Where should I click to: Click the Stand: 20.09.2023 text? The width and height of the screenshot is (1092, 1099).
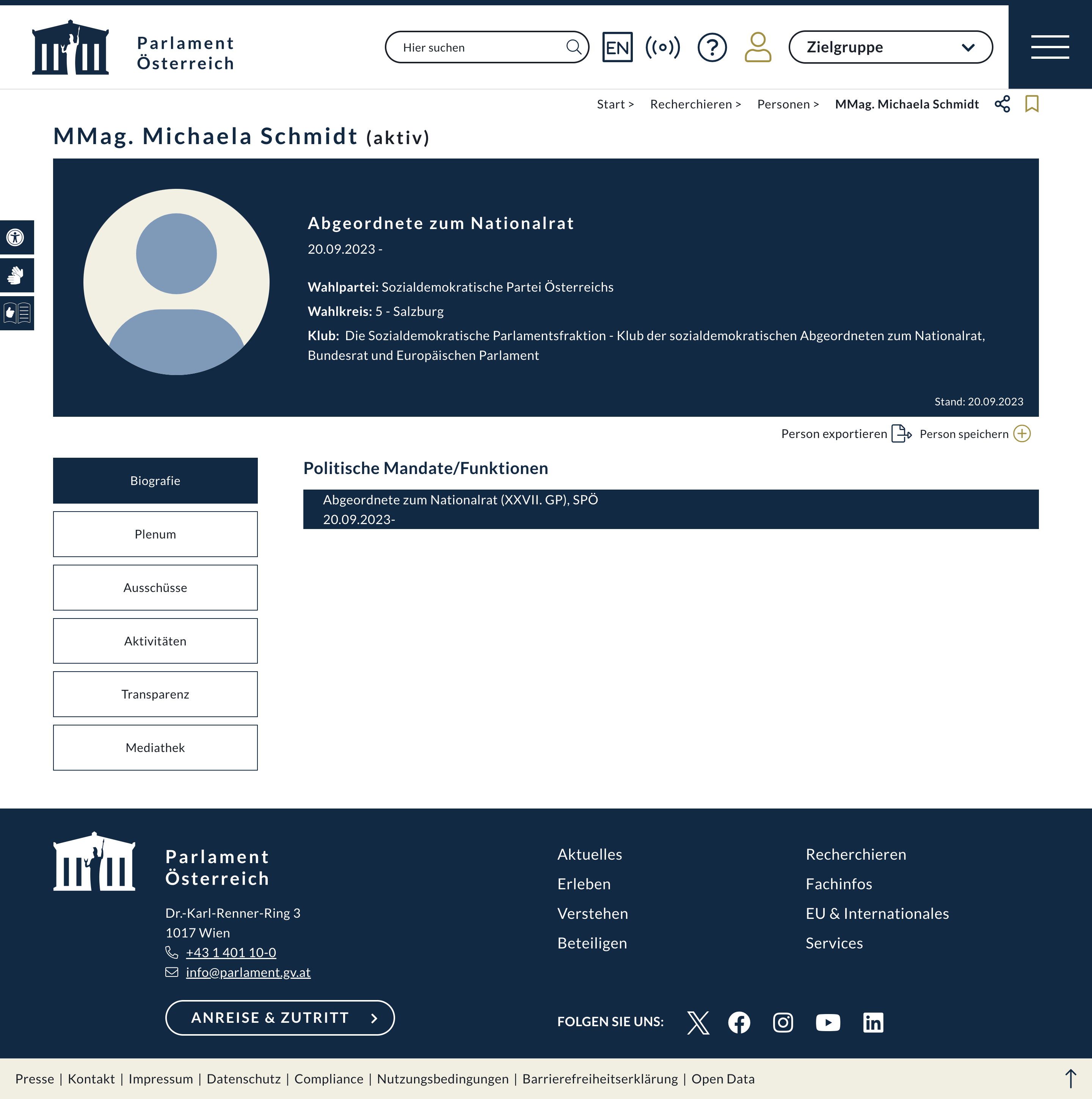[x=979, y=402]
